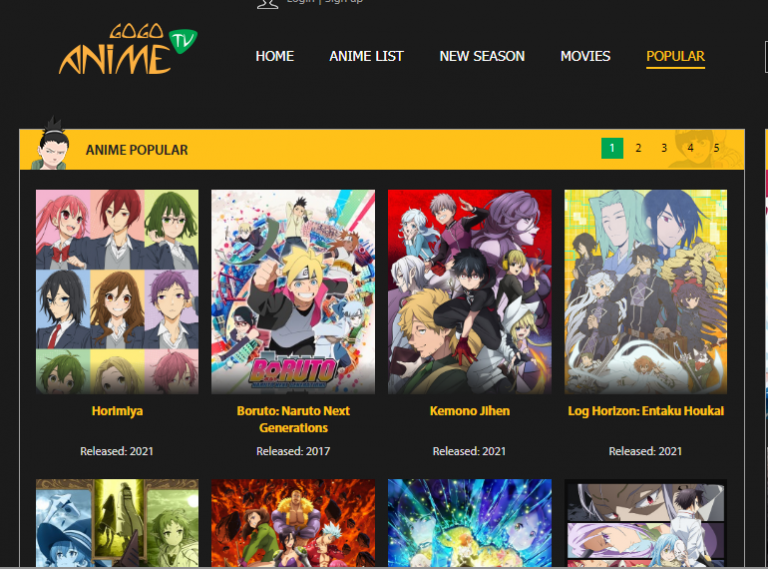Click the Shikamaru character icon beside ANIME POPULAR
Viewport: 768px width, 569px height.
(51, 144)
